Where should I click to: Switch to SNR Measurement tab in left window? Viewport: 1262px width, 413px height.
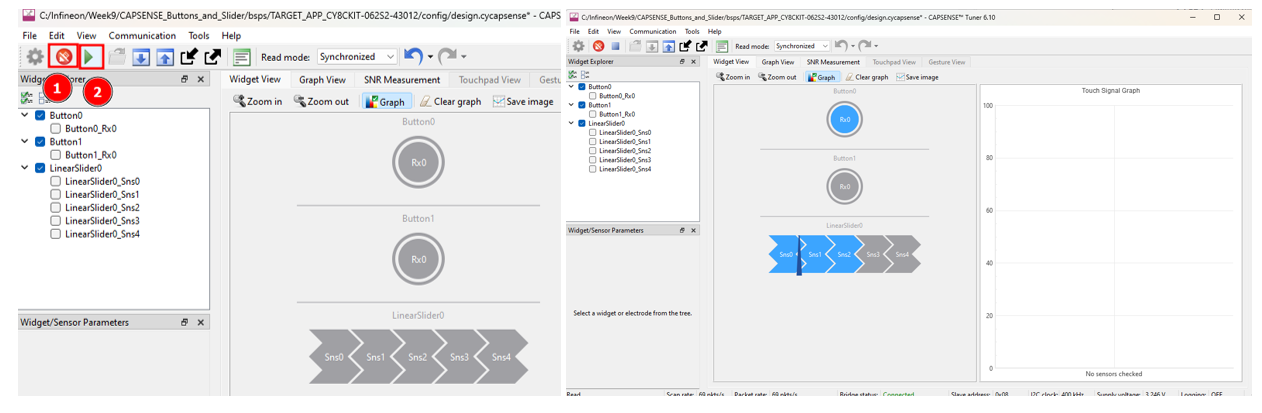point(401,80)
